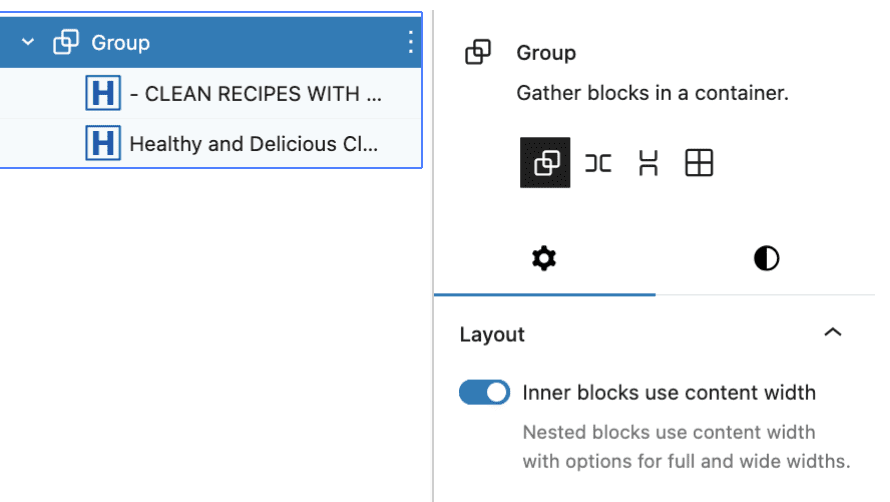This screenshot has height=502, width=890.
Task: Open Group options three-dot menu
Action: coord(410,43)
